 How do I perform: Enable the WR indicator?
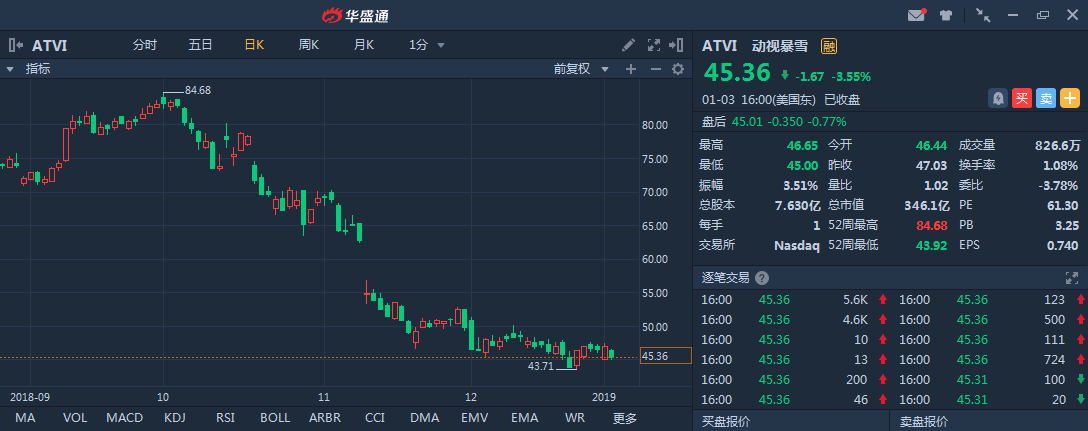(x=575, y=418)
